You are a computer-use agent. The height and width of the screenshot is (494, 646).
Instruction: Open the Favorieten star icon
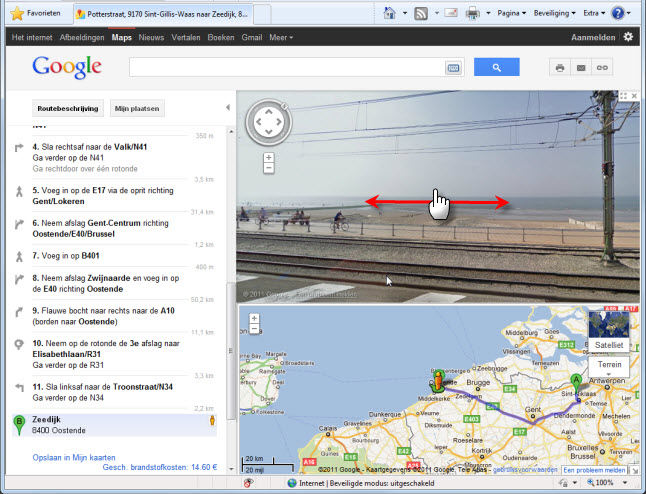(x=17, y=13)
